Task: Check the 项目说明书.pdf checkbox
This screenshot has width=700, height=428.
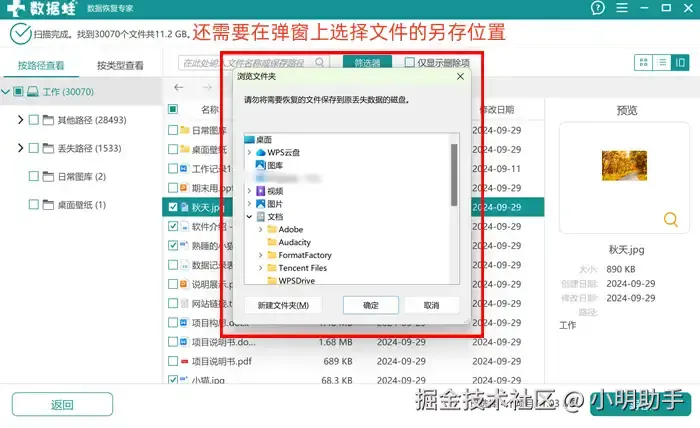Action: click(173, 361)
